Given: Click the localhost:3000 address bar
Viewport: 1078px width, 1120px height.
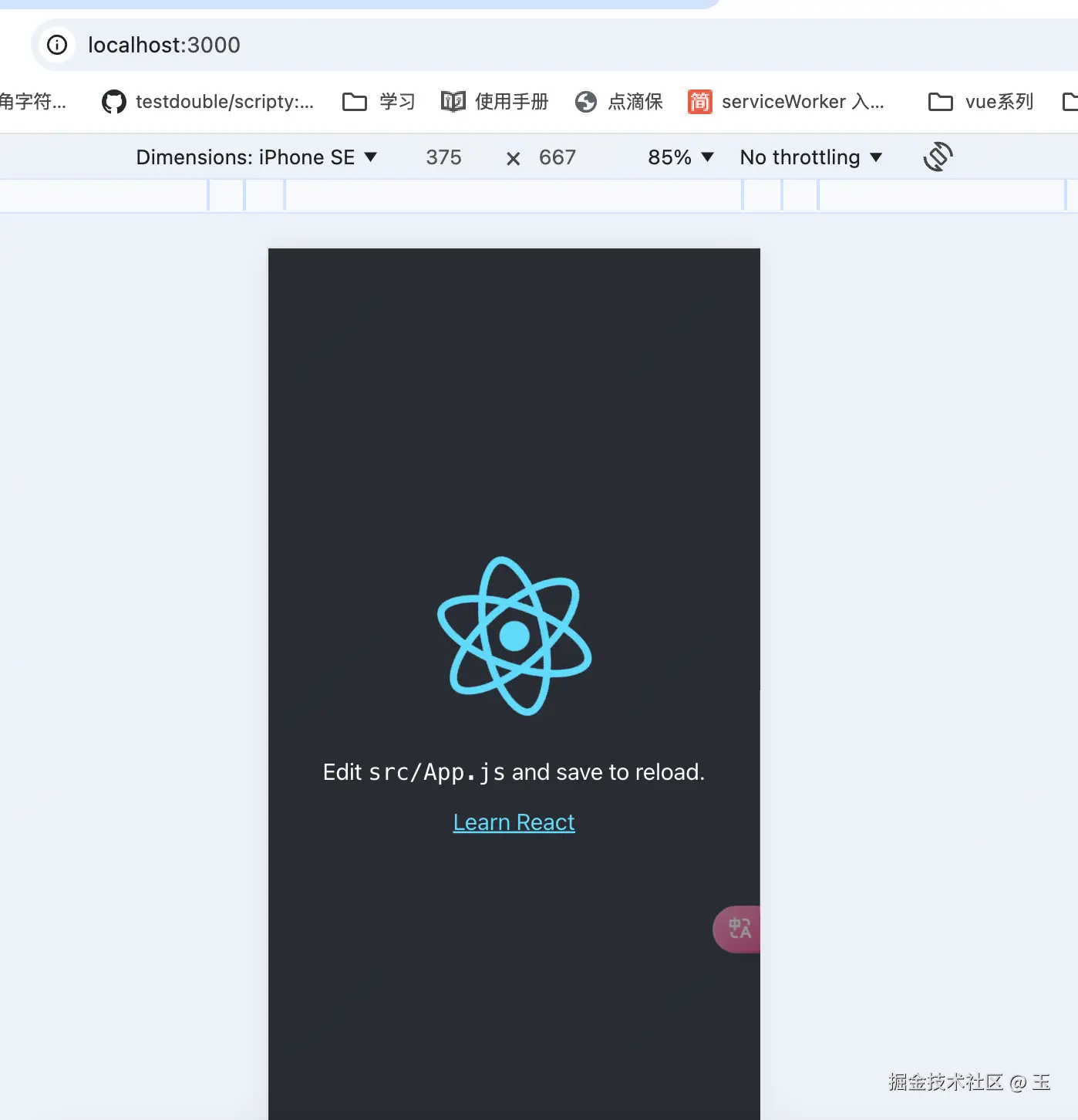Looking at the screenshot, I should point(555,45).
